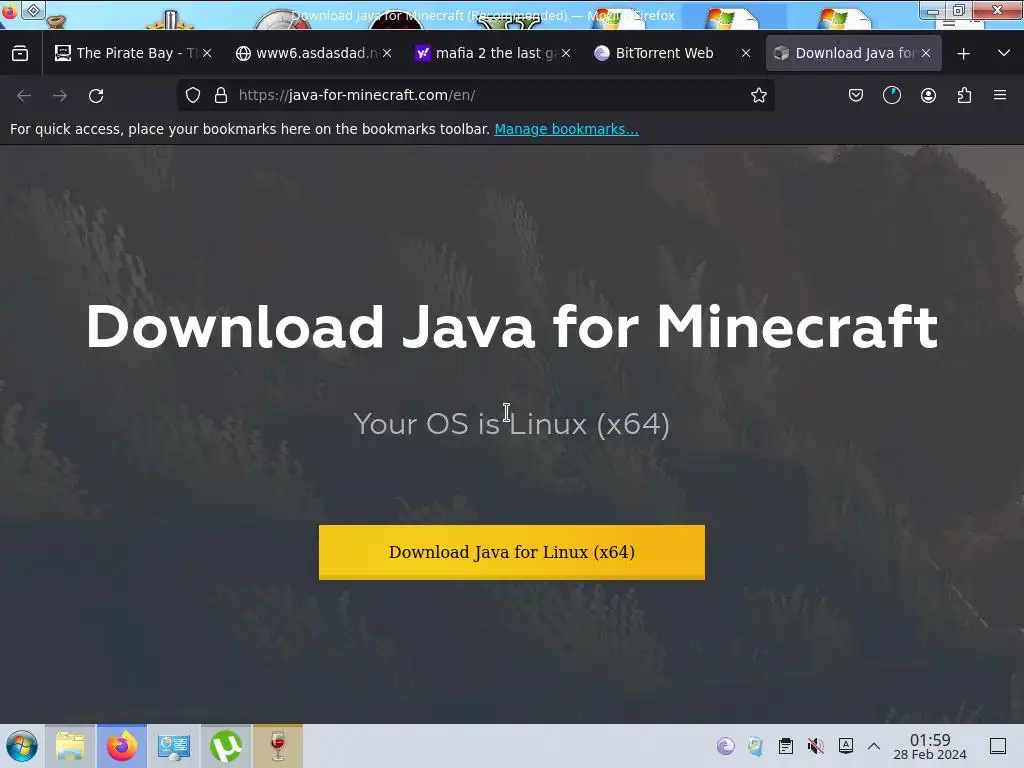Switch to mafia 2 the last tab
The width and height of the screenshot is (1024, 768).
click(x=485, y=54)
